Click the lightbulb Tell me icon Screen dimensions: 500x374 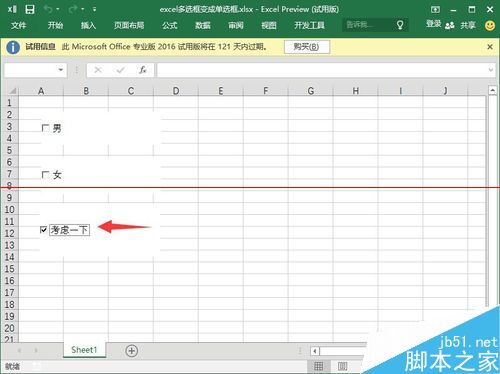(400, 25)
